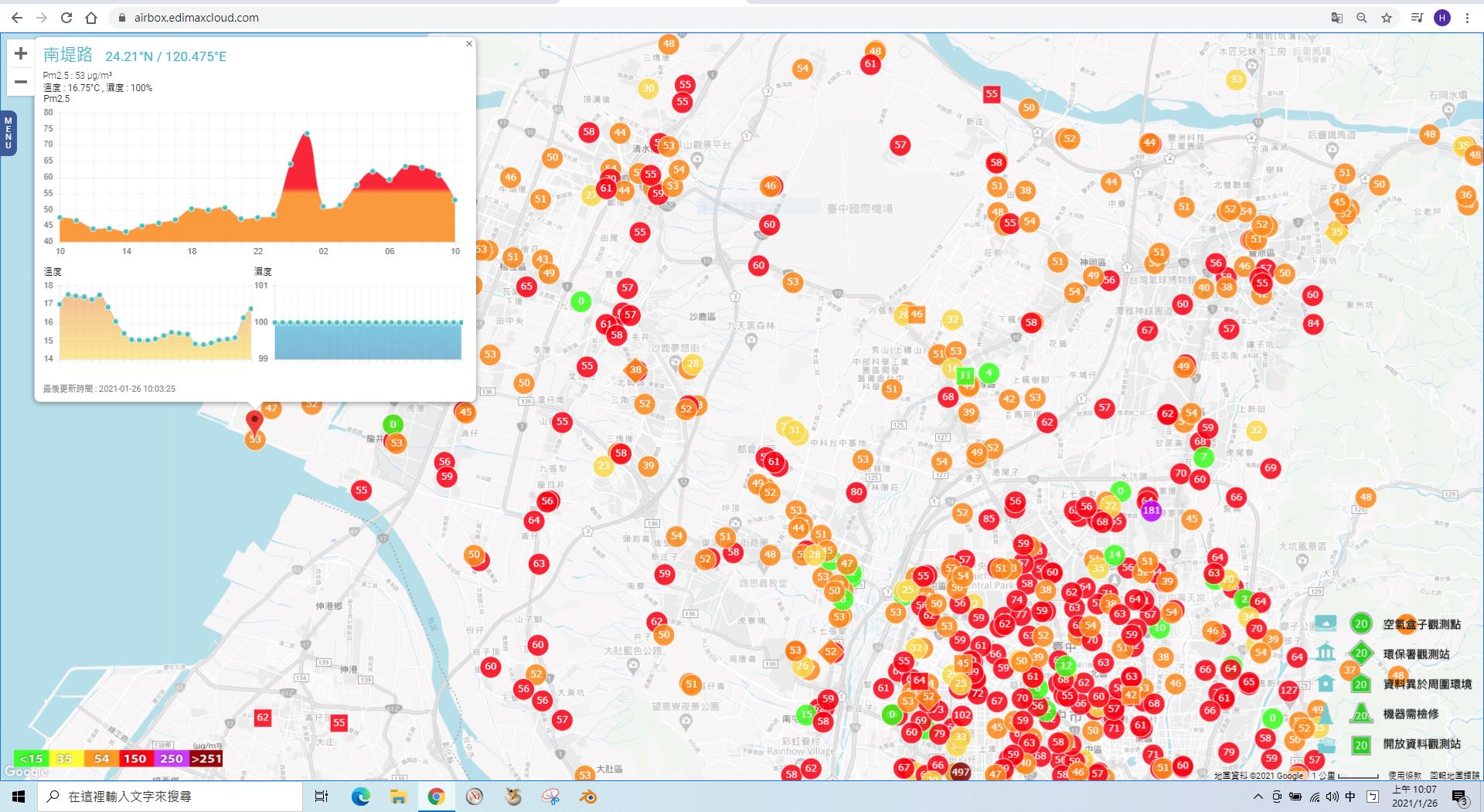Open the vertical MENU side tab
Image resolution: width=1484 pixels, height=812 pixels.
[x=8, y=132]
